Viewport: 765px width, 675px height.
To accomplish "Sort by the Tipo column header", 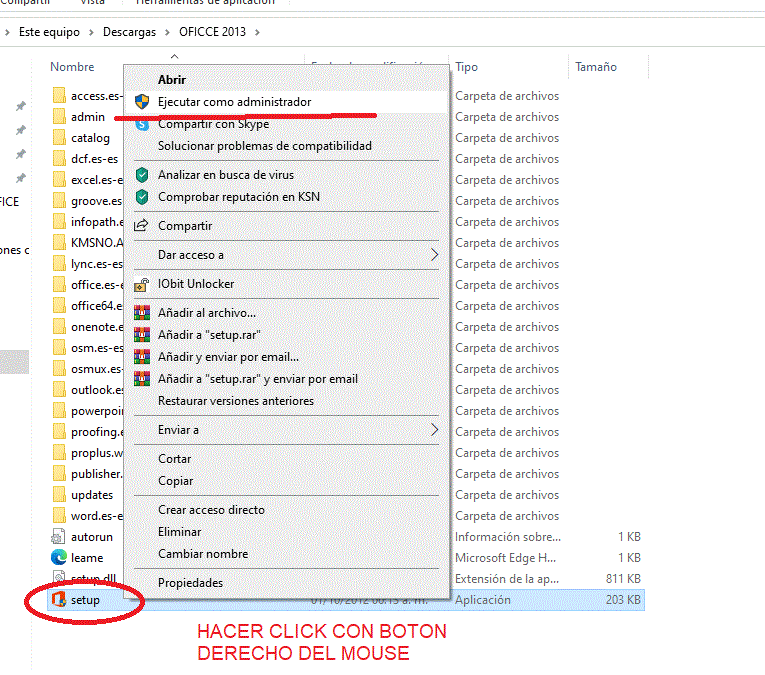I will tap(467, 67).
